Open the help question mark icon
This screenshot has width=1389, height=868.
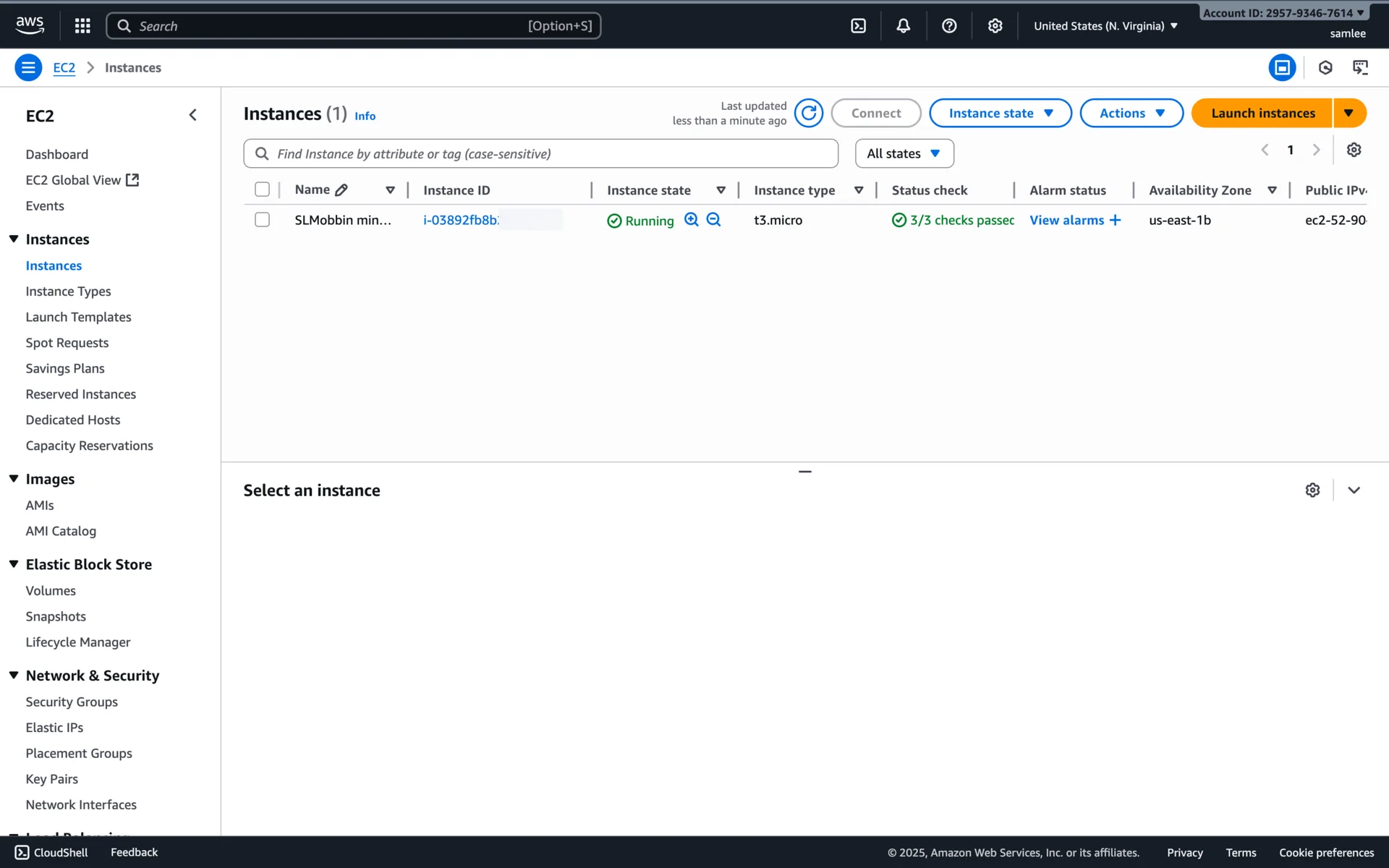tap(949, 26)
